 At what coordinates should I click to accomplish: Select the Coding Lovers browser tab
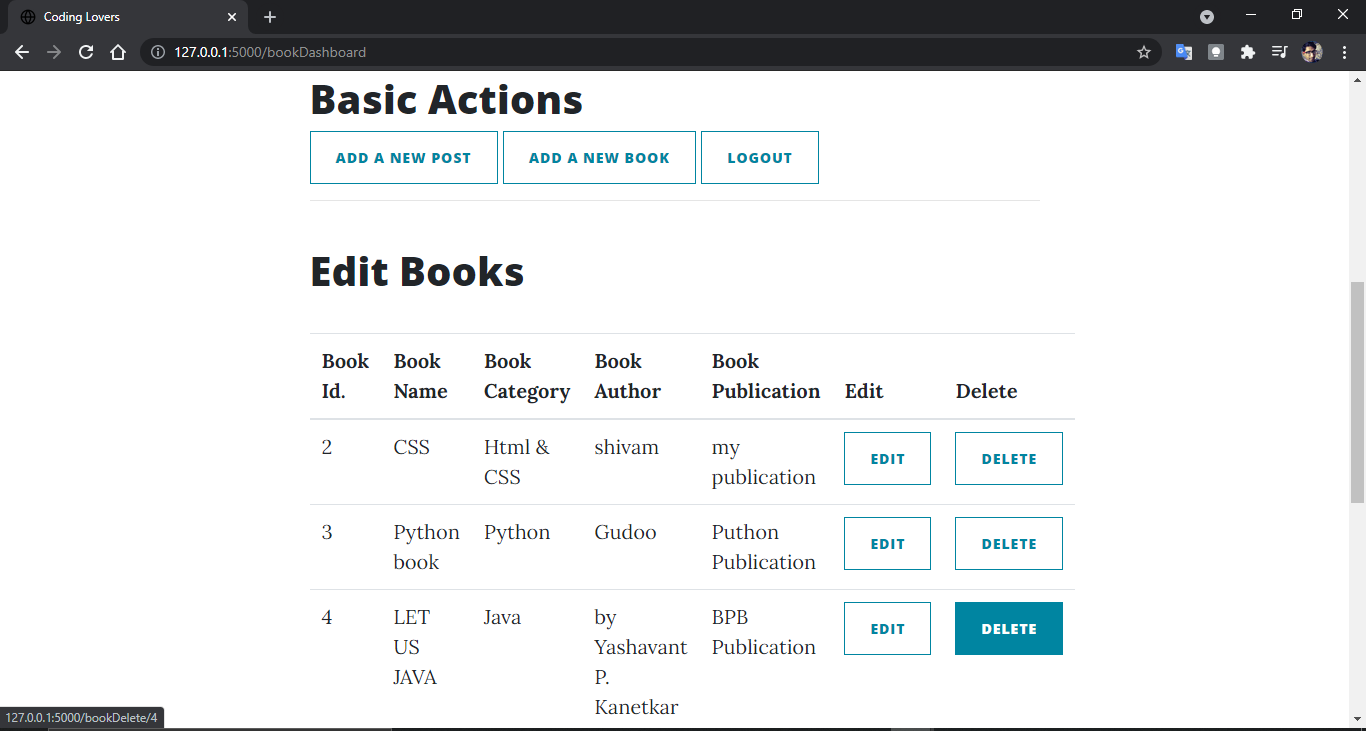pos(128,17)
